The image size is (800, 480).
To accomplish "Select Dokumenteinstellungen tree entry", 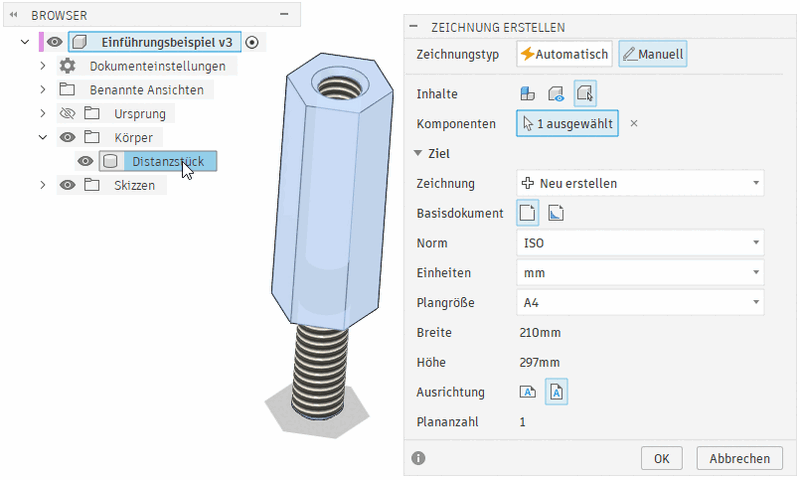I will click(157, 66).
